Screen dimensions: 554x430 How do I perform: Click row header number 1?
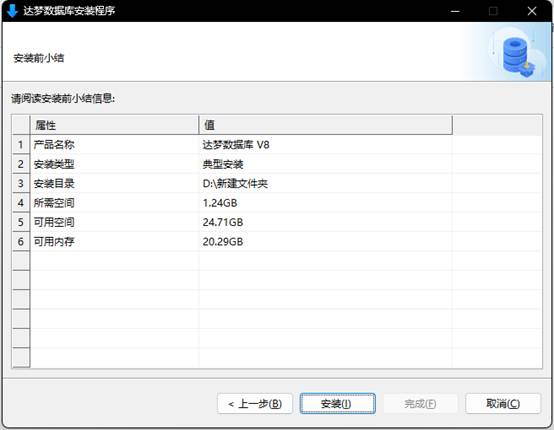click(x=21, y=145)
